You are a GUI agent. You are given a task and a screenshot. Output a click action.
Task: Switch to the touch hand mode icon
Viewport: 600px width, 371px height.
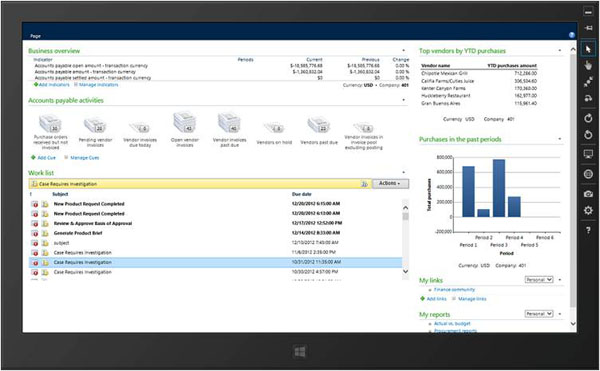pos(588,65)
